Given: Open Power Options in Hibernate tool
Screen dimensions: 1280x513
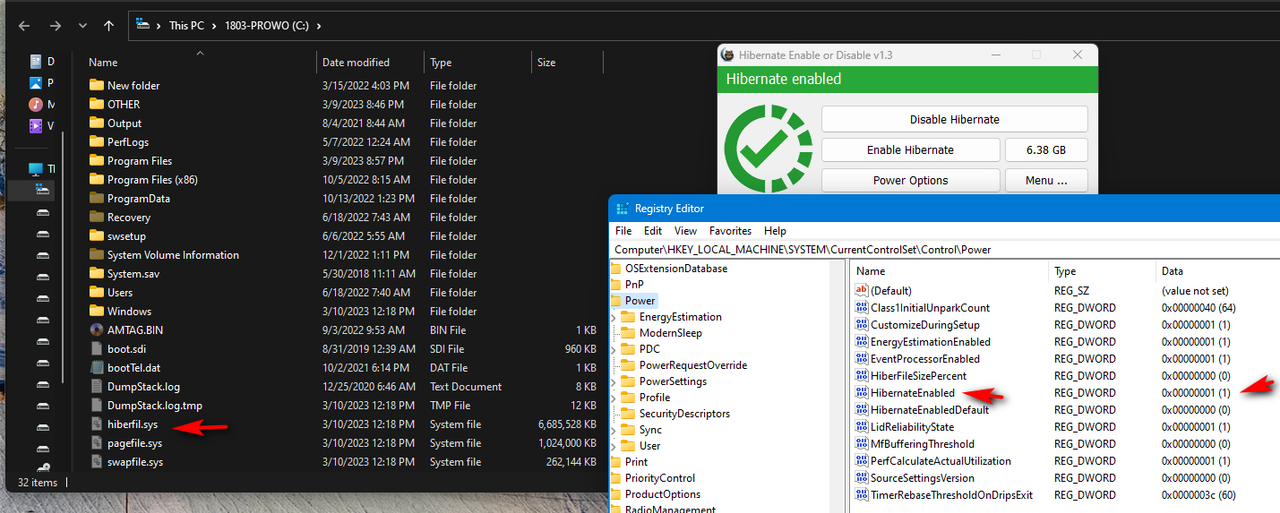Looking at the screenshot, I should pos(910,181).
